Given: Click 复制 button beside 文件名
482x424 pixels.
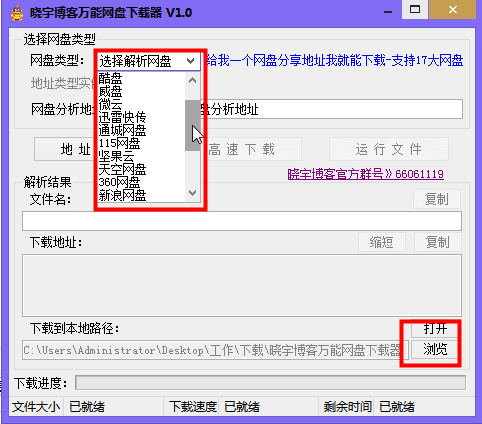Looking at the screenshot, I should 437,199.
